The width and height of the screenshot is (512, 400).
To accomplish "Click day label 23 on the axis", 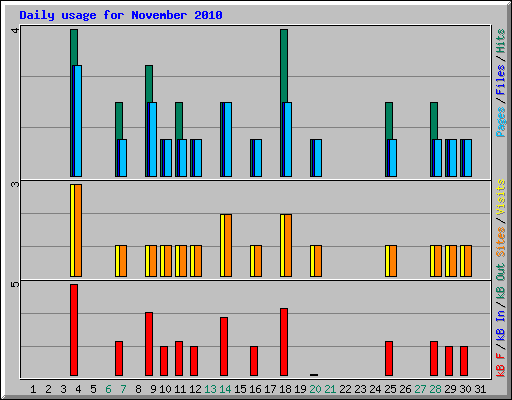I will click(x=360, y=389).
